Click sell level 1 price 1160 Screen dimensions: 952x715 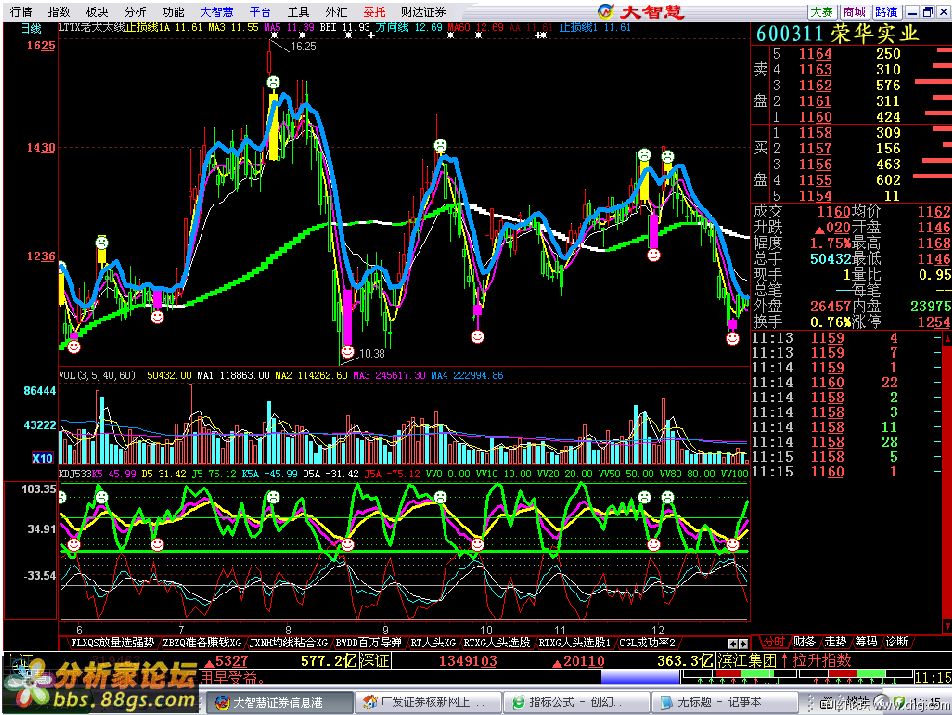click(x=815, y=117)
